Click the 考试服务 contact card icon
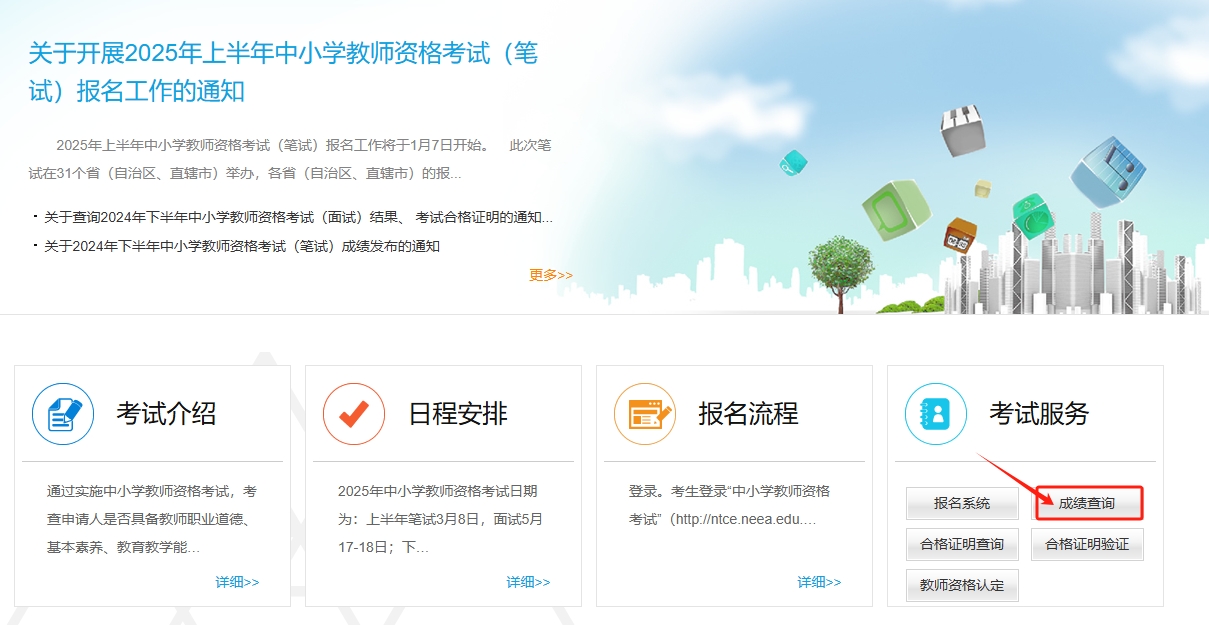Viewport: 1209px width, 625px height. coord(934,413)
